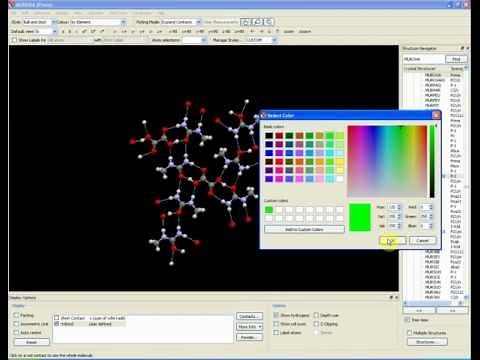
Task: View along reciprocal c* axis
Action: point(102,31)
